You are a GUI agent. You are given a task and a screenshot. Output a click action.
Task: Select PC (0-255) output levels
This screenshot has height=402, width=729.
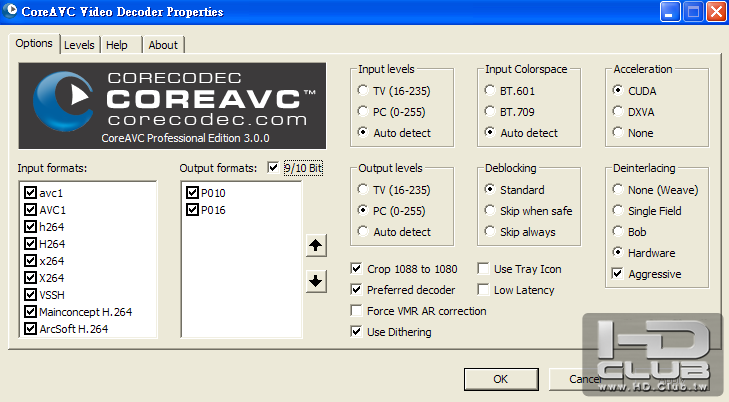tap(363, 211)
